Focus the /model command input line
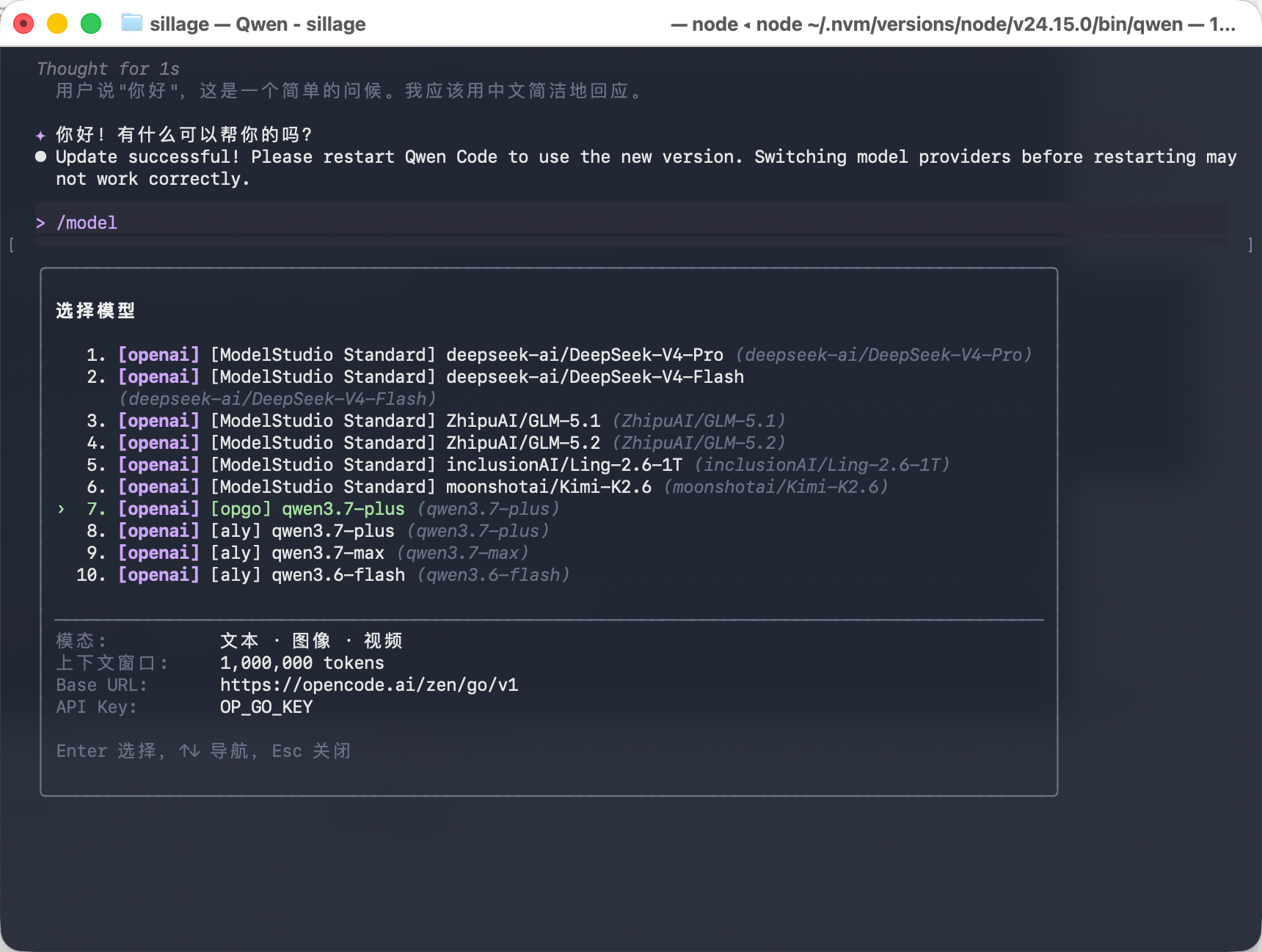This screenshot has height=952, width=1262. click(x=631, y=223)
